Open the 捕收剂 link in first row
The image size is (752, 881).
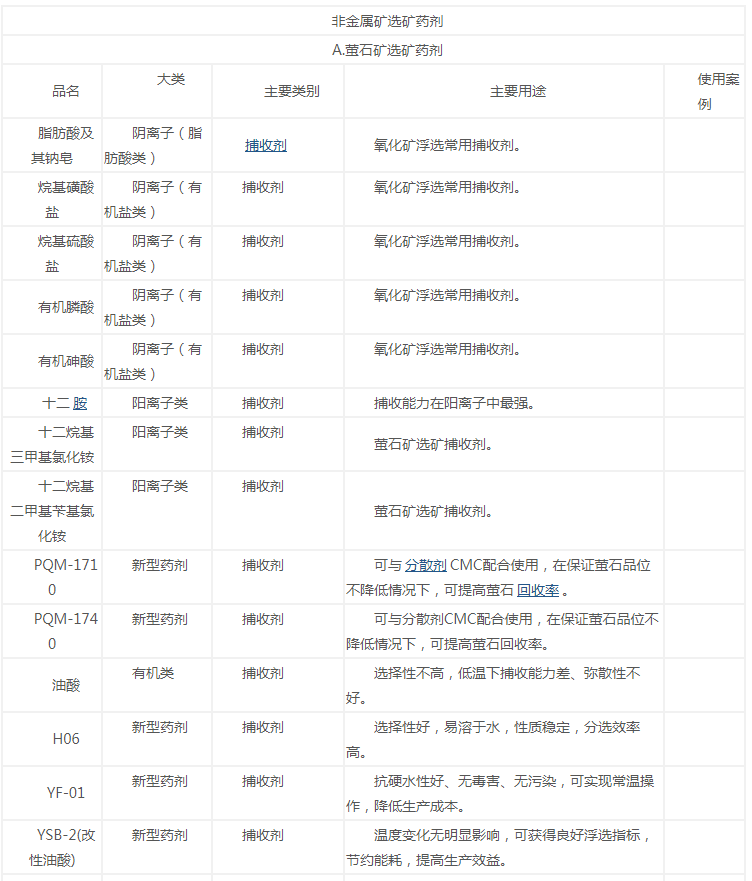266,146
